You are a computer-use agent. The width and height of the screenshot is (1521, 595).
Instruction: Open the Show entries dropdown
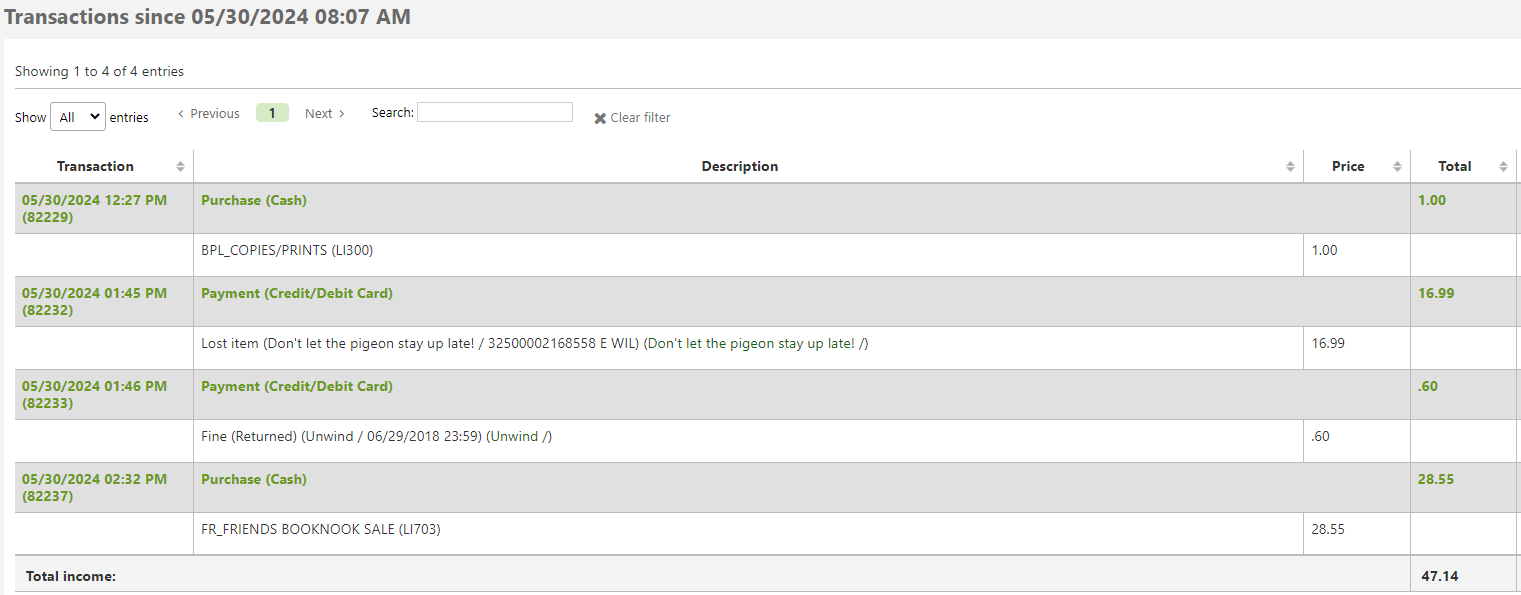tap(78, 117)
